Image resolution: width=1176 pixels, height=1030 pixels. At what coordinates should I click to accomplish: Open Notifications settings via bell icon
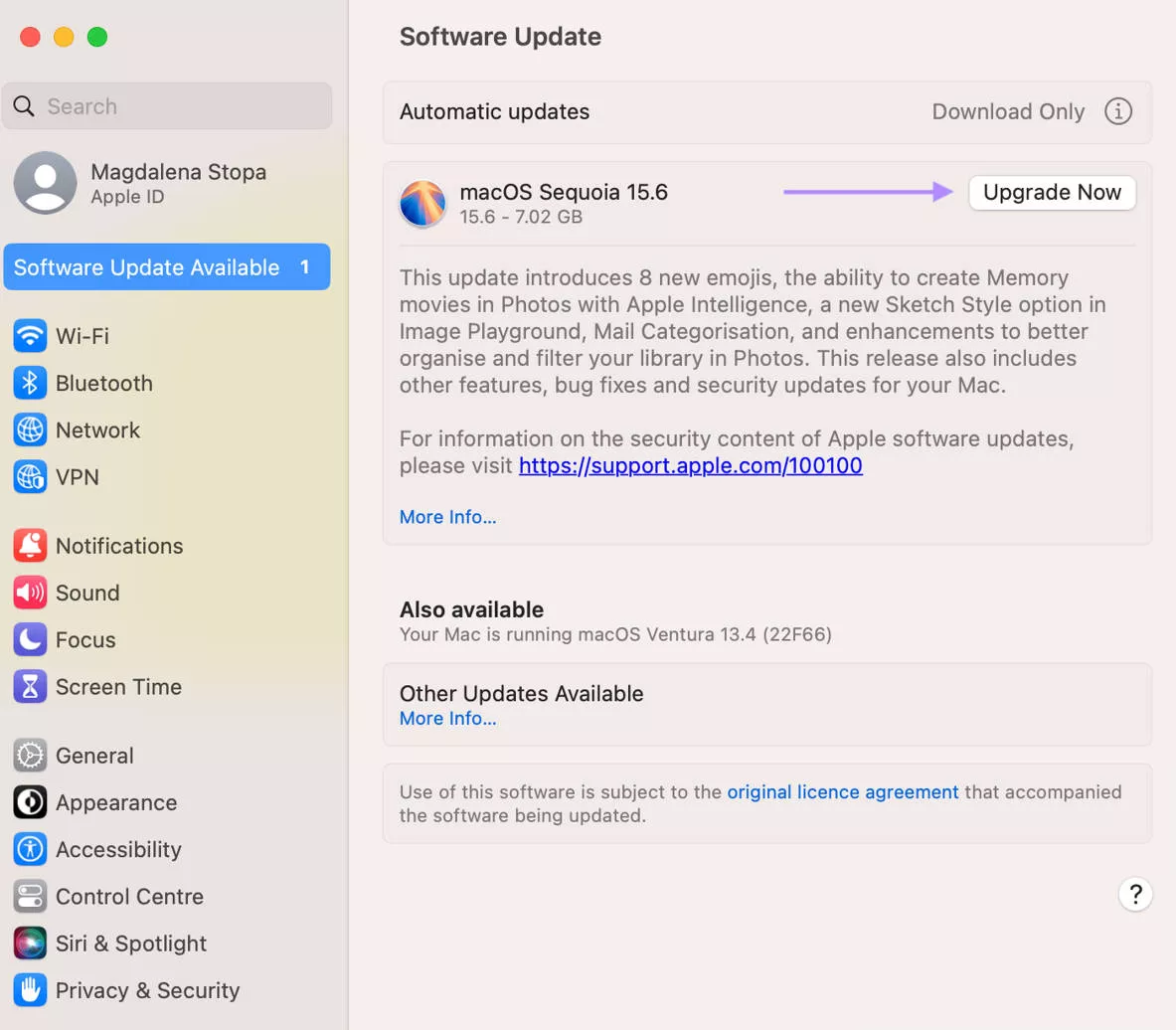[30, 545]
